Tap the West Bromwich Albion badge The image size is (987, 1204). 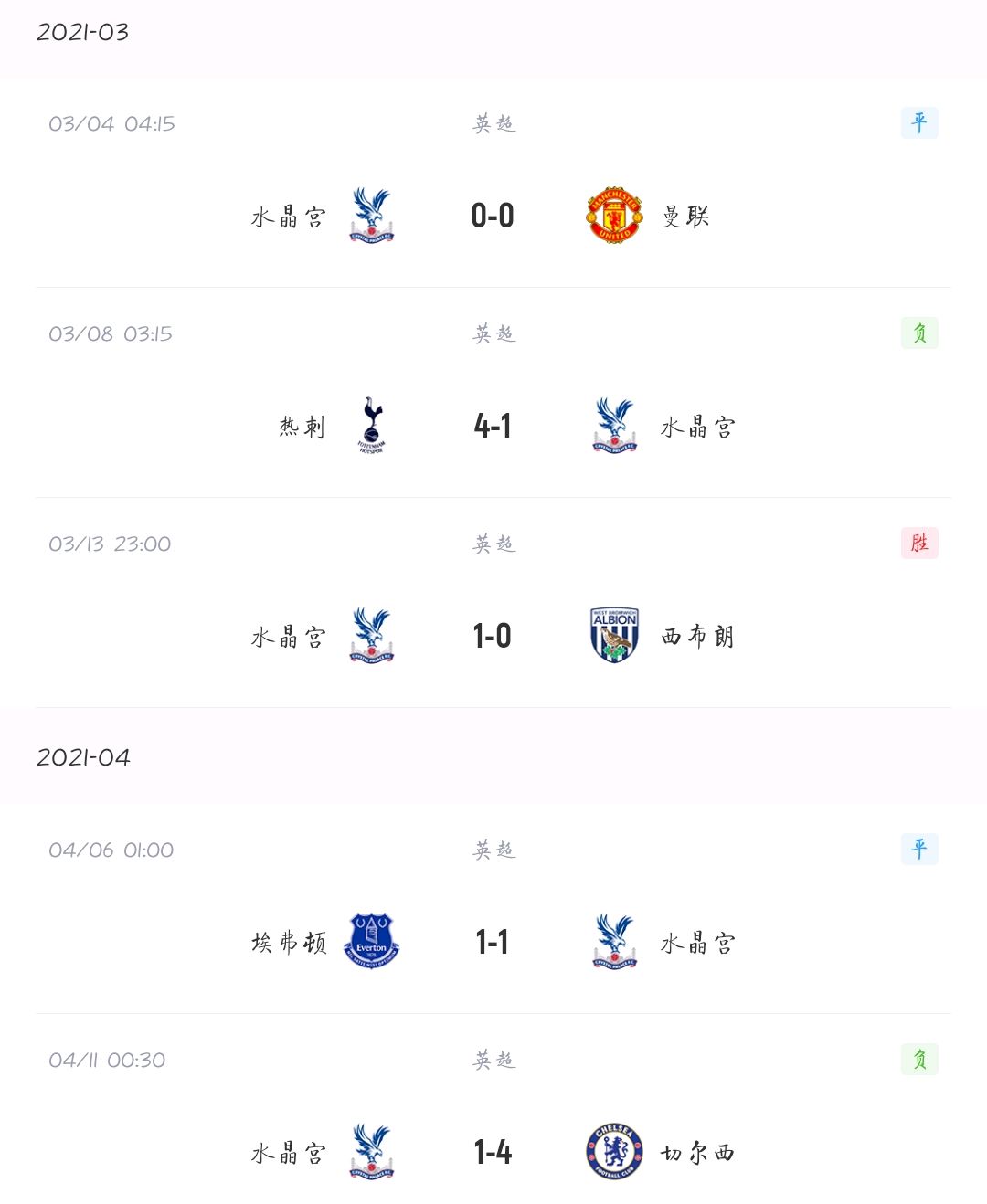(614, 636)
